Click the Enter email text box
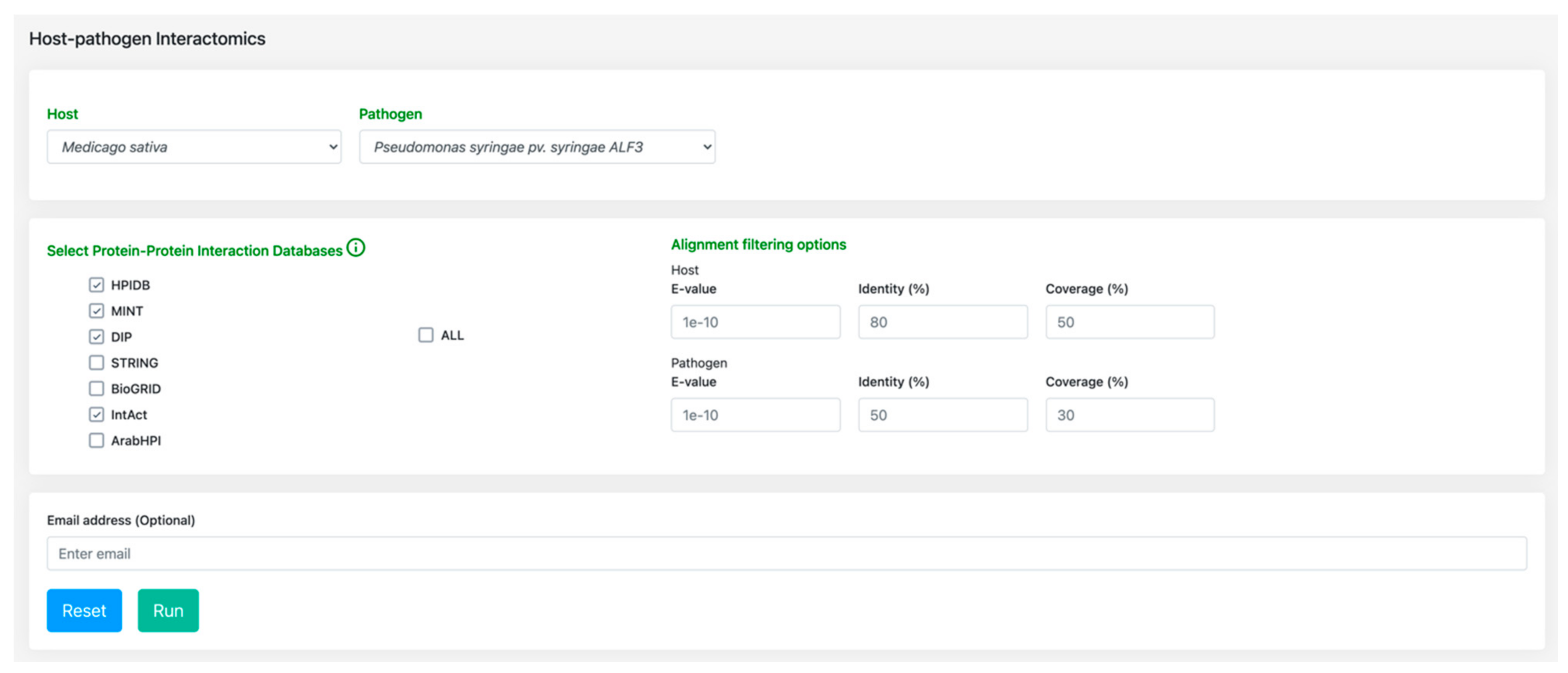 pyautogui.click(x=786, y=554)
